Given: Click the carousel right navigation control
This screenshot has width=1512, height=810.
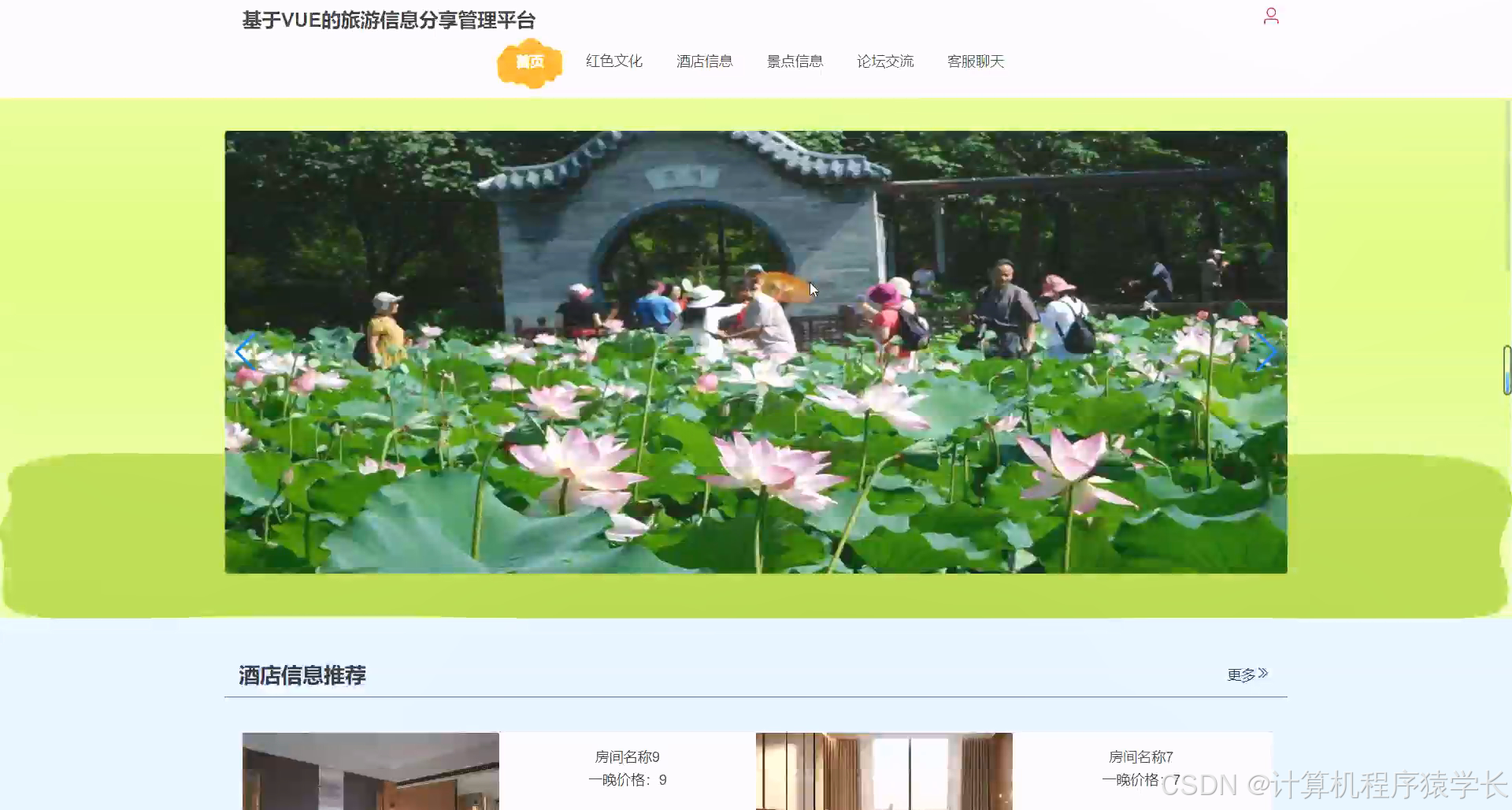Looking at the screenshot, I should 1266,352.
